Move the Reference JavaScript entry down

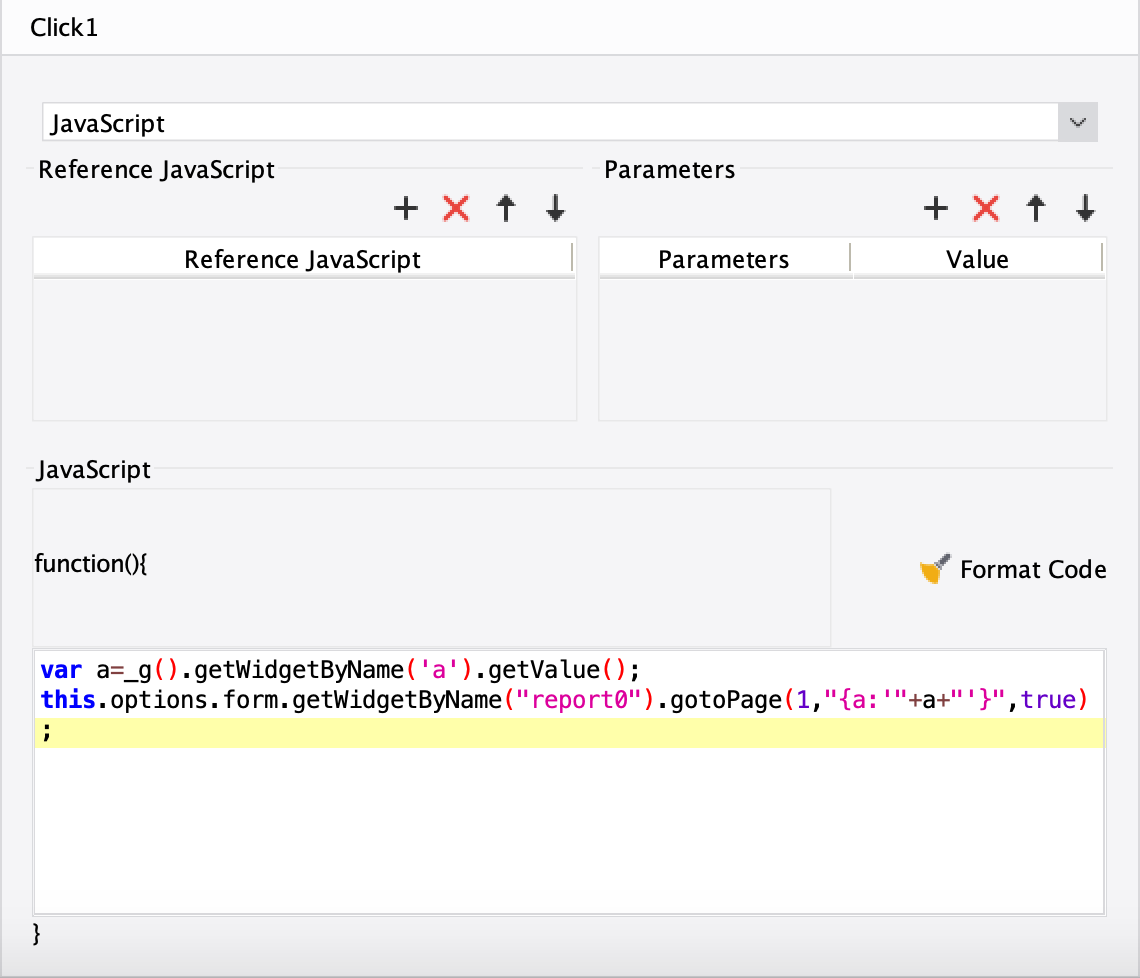(x=554, y=209)
